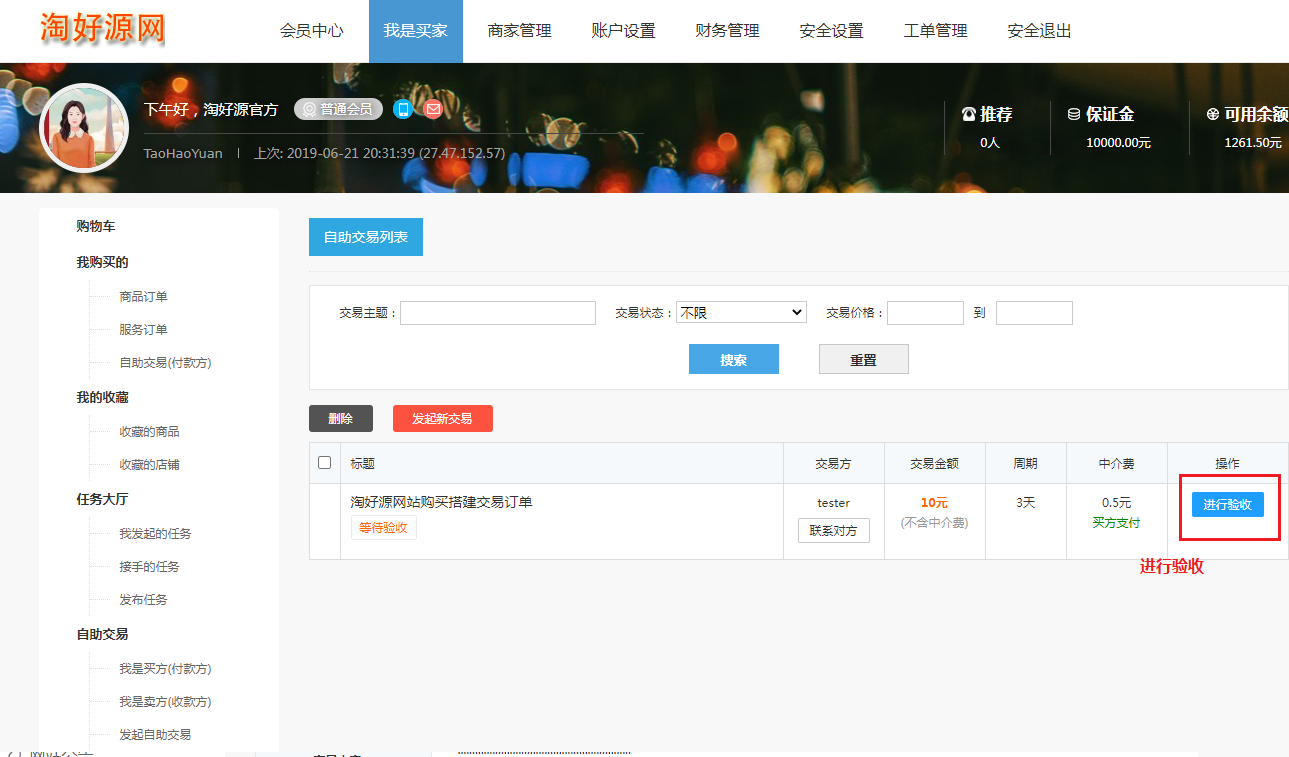Switch to the 财务管理 menu
This screenshot has height=757, width=1289.
727,31
